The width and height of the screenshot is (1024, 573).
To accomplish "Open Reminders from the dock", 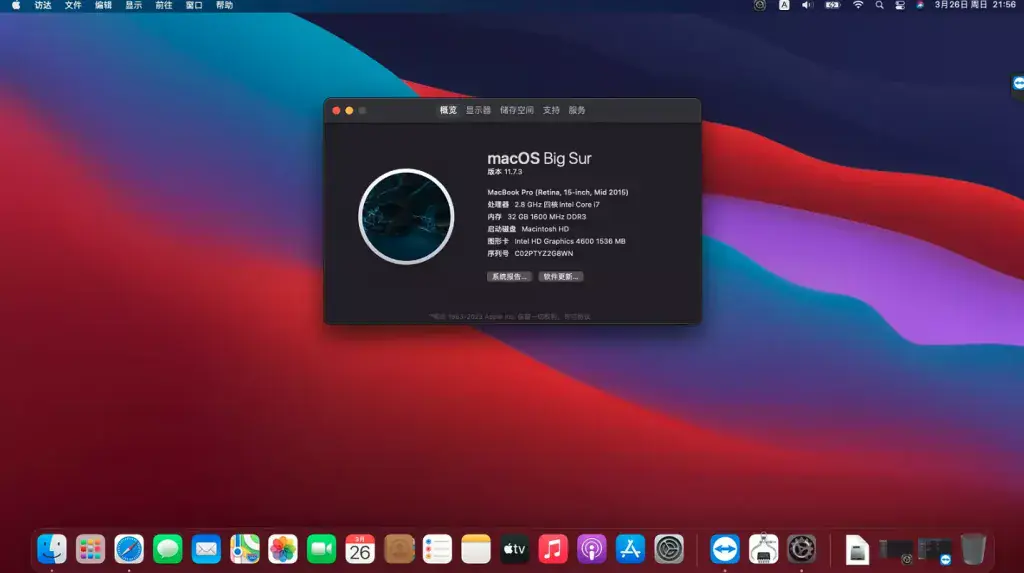I will (438, 549).
